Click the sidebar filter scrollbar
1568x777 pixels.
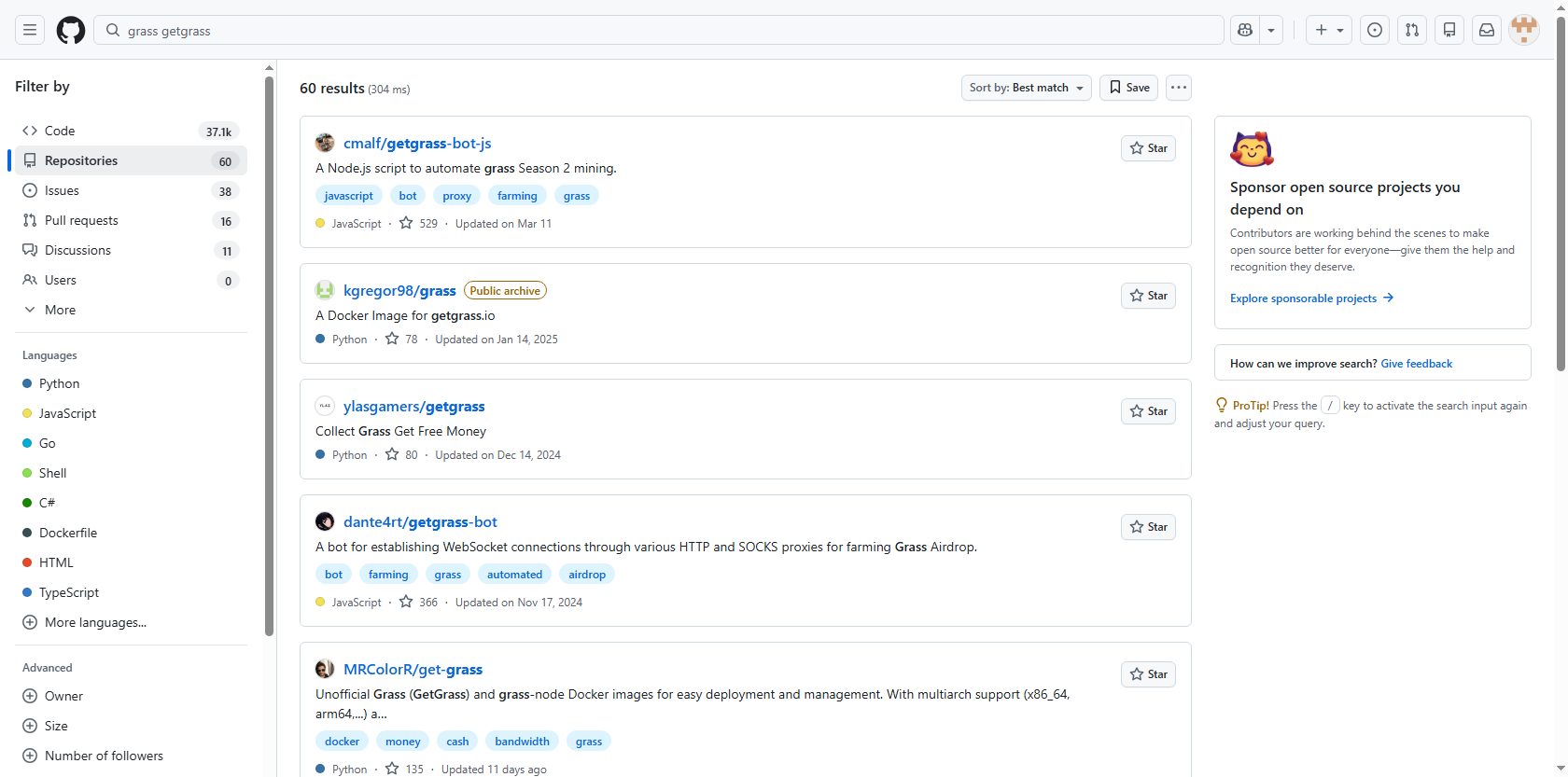tap(269, 354)
